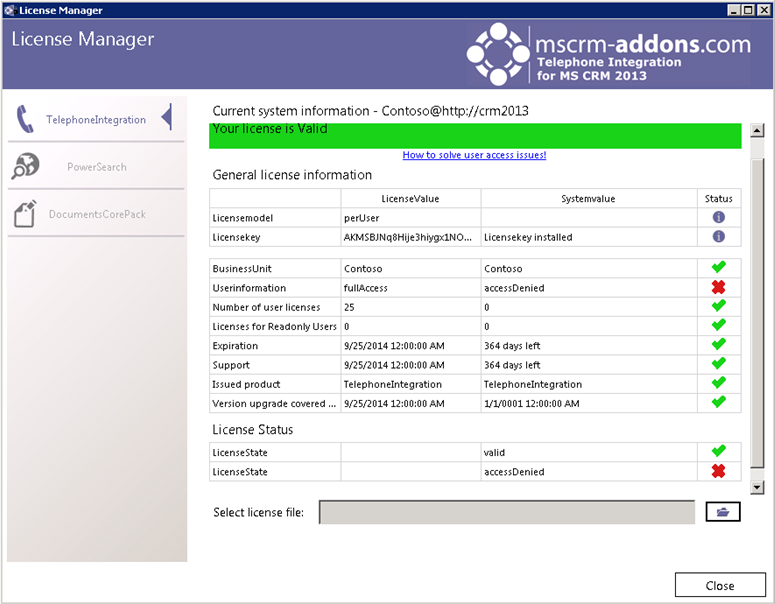Click the green check for Support row
775x604 pixels.
click(719, 364)
